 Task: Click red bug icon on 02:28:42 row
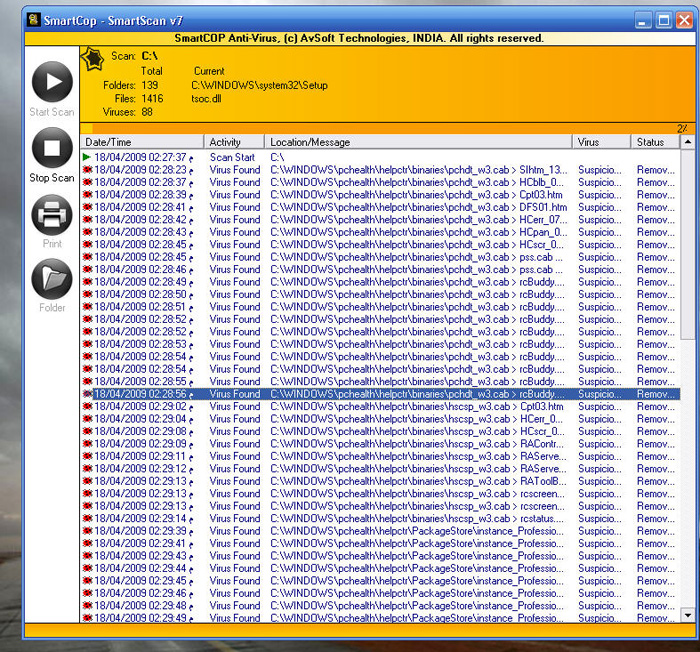pyautogui.click(x=87, y=219)
